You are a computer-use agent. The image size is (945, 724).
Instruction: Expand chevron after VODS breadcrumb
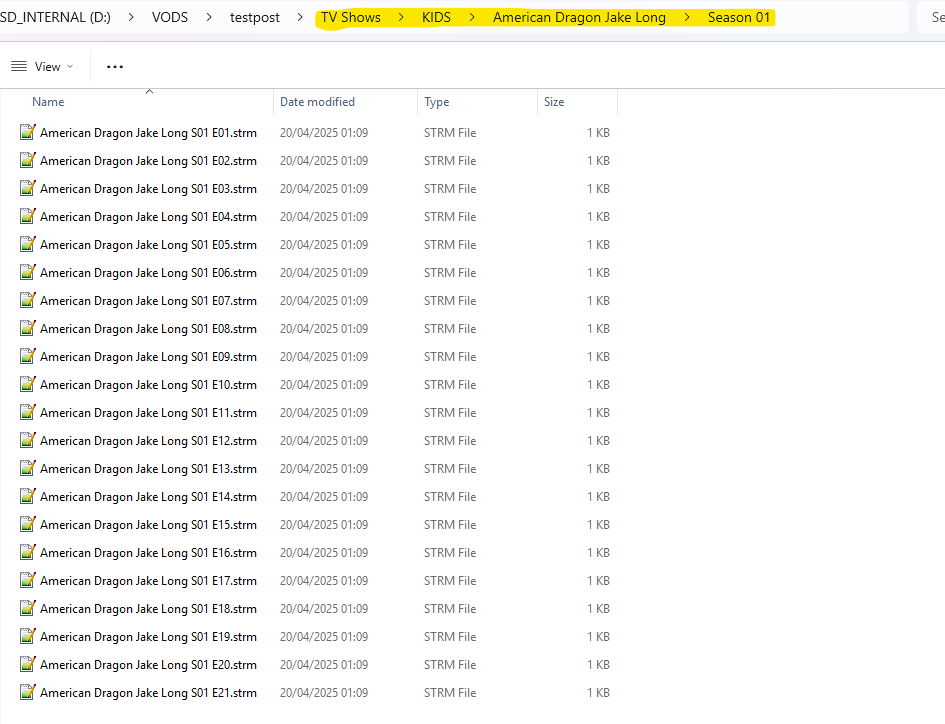pos(209,17)
